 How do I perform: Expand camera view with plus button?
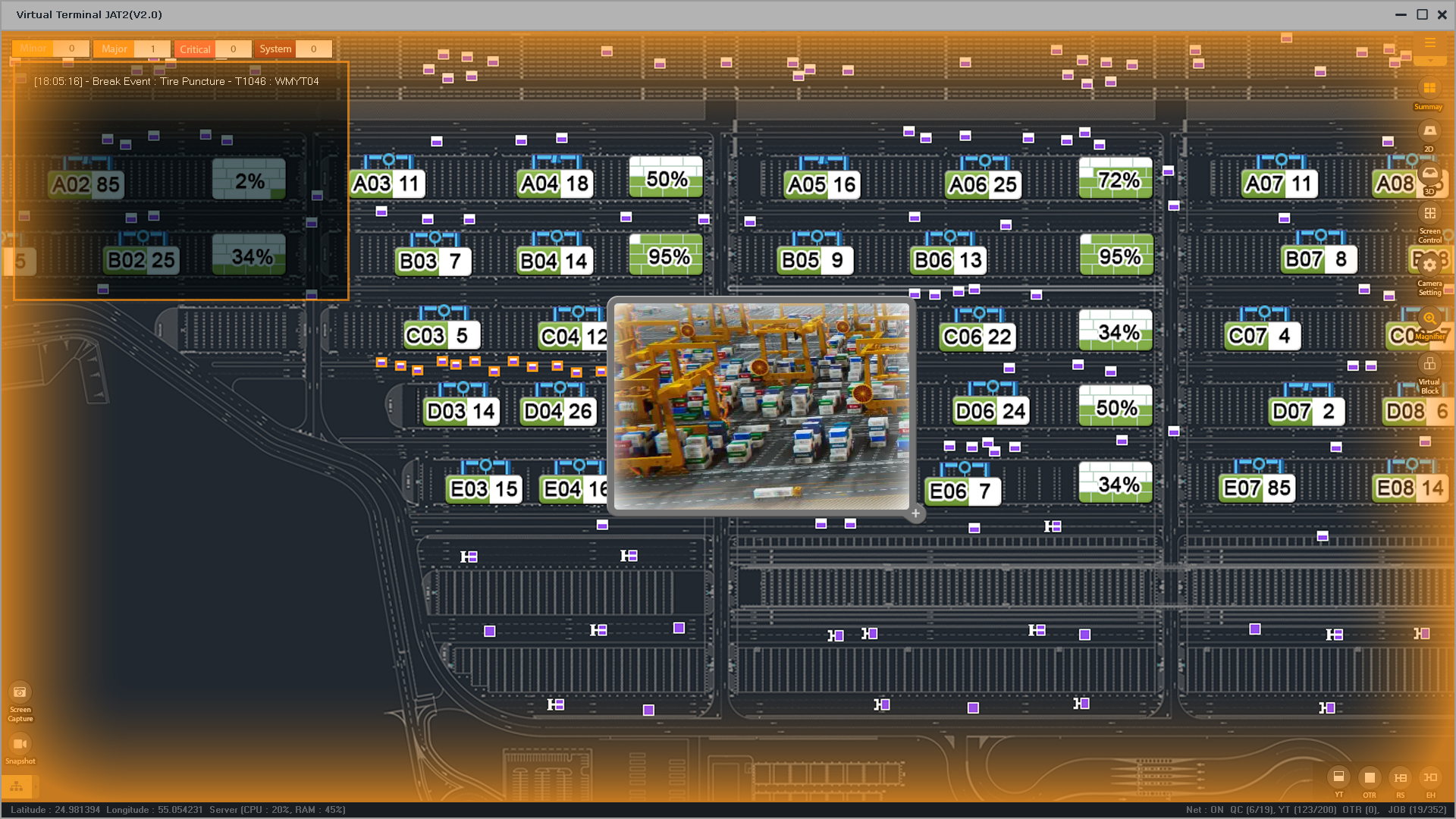[x=915, y=513]
